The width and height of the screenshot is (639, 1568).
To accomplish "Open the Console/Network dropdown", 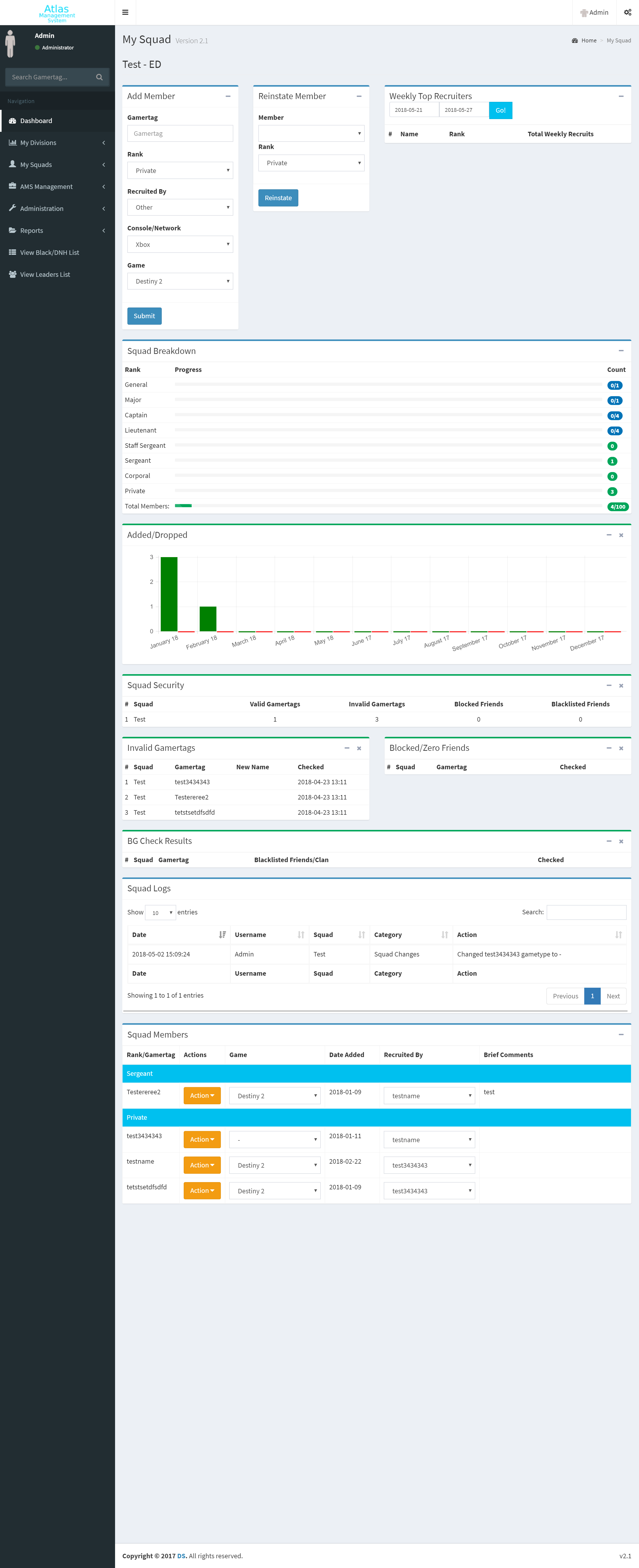I will point(180,245).
